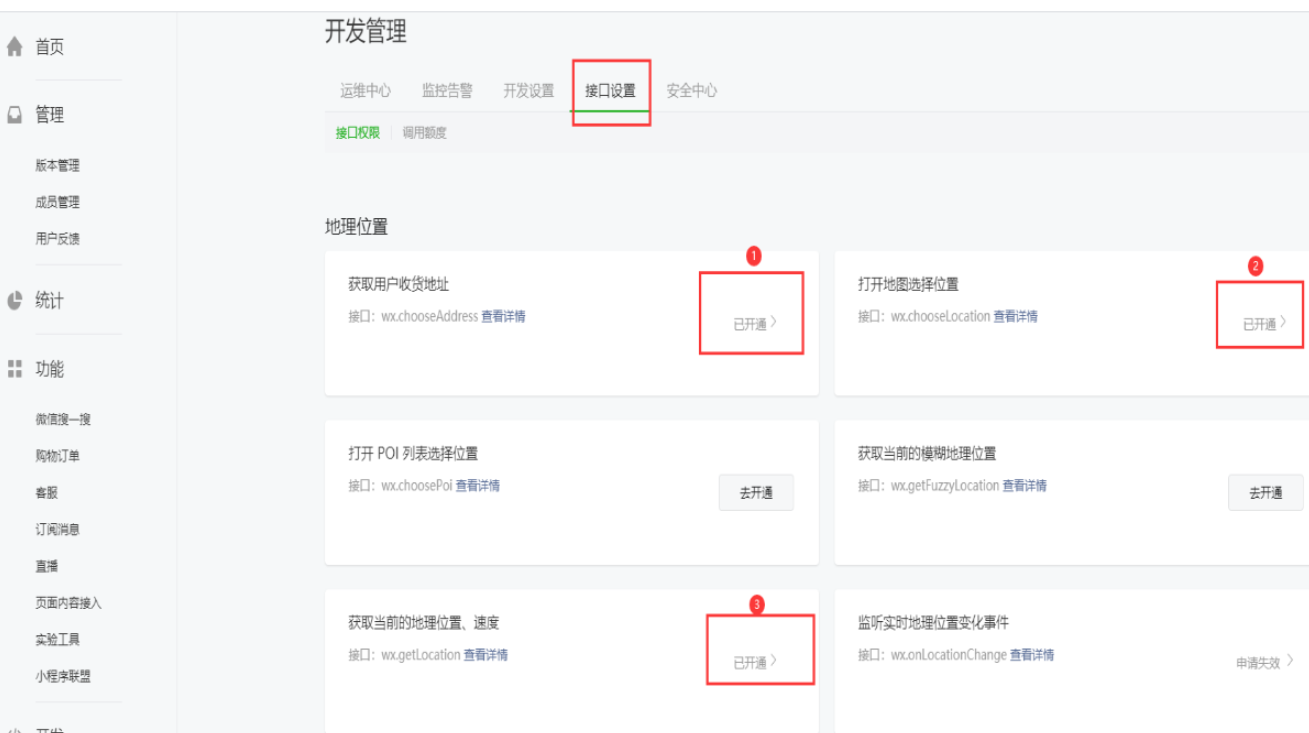Viewport: 1309px width, 733px height.
Task: Expand 已开通 chevron for wx.chooseAddress
Action: coord(773,323)
